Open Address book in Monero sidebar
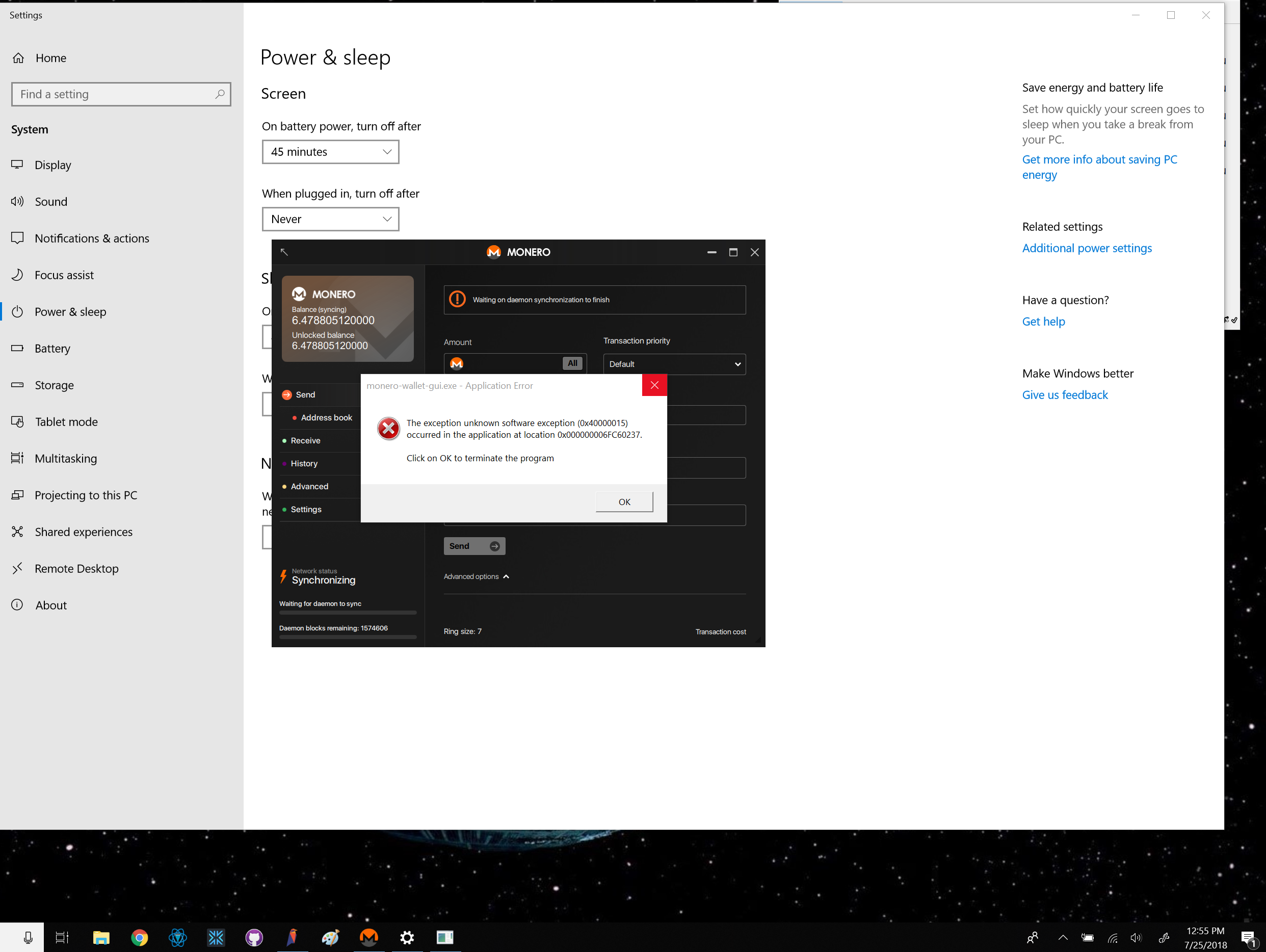The width and height of the screenshot is (1266, 952). coord(326,417)
